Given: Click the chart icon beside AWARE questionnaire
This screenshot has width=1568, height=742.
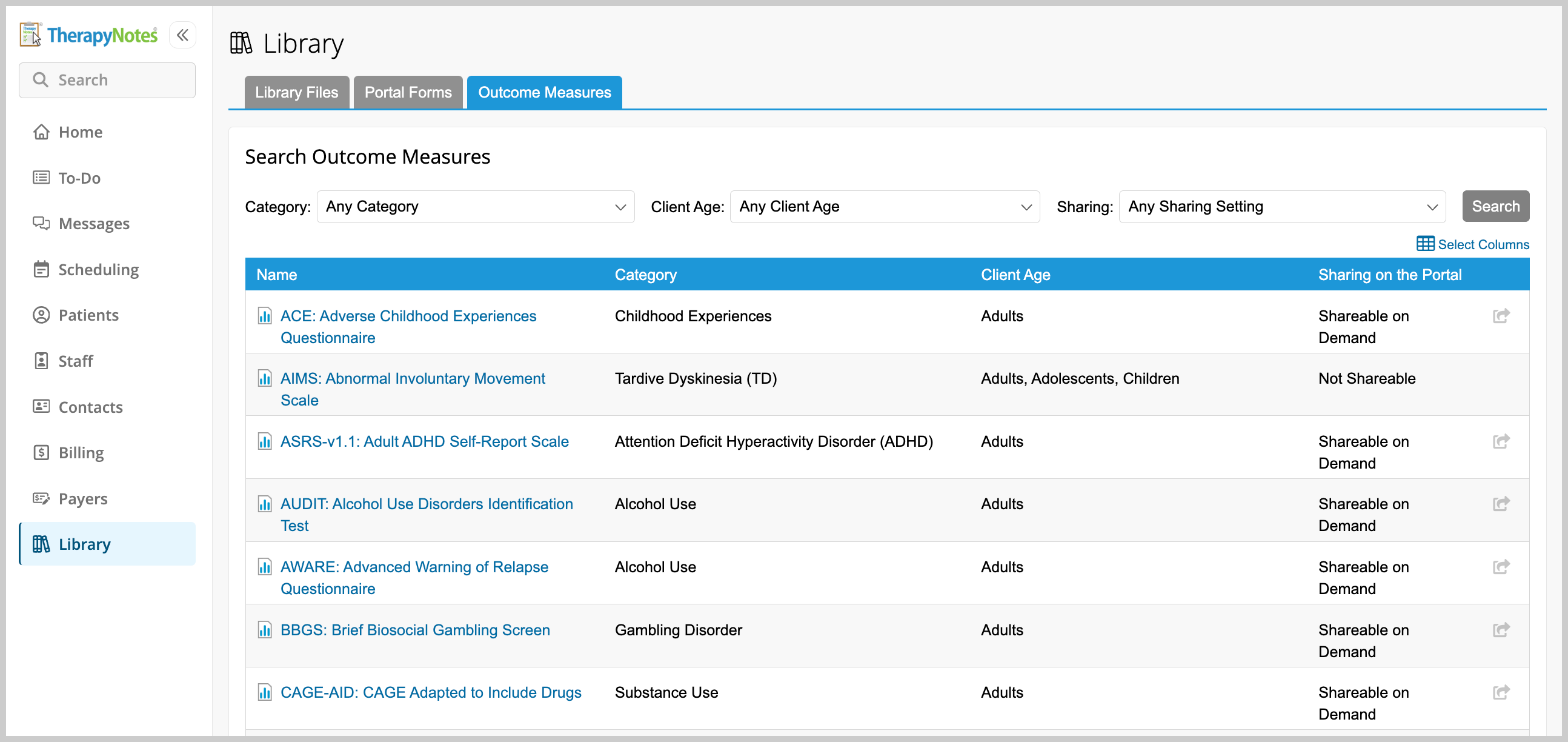Looking at the screenshot, I should (x=265, y=567).
